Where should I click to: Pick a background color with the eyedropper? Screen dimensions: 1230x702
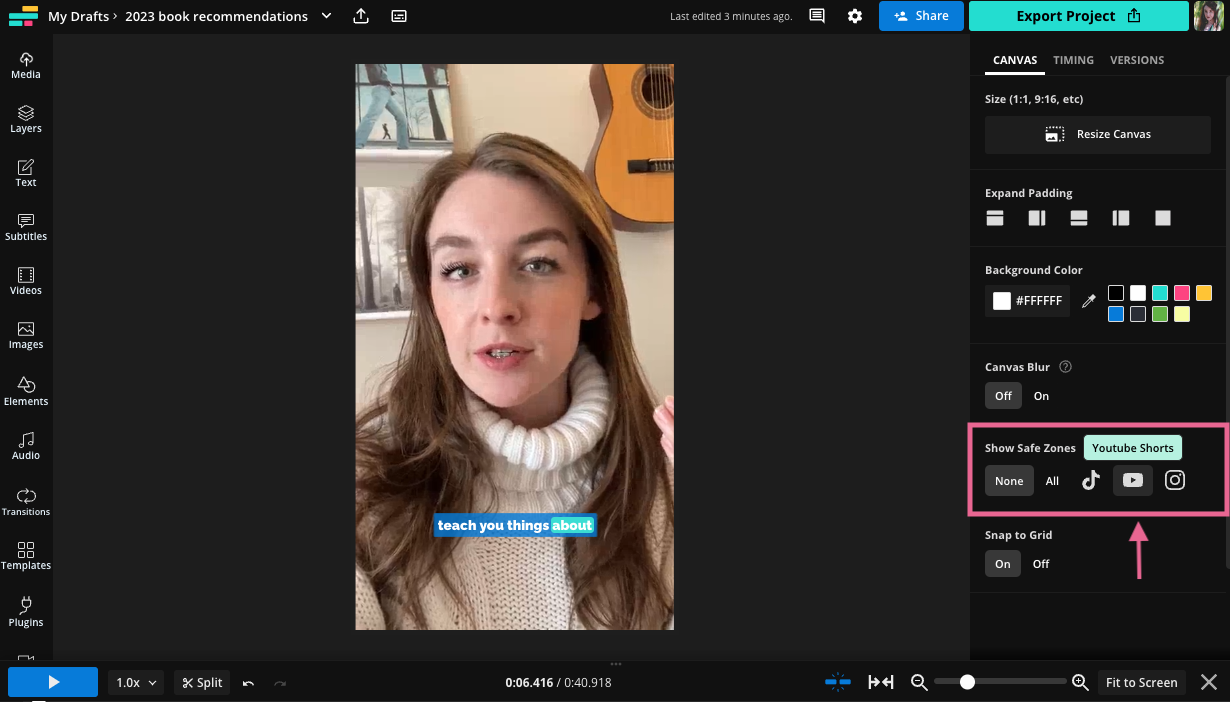point(1089,301)
